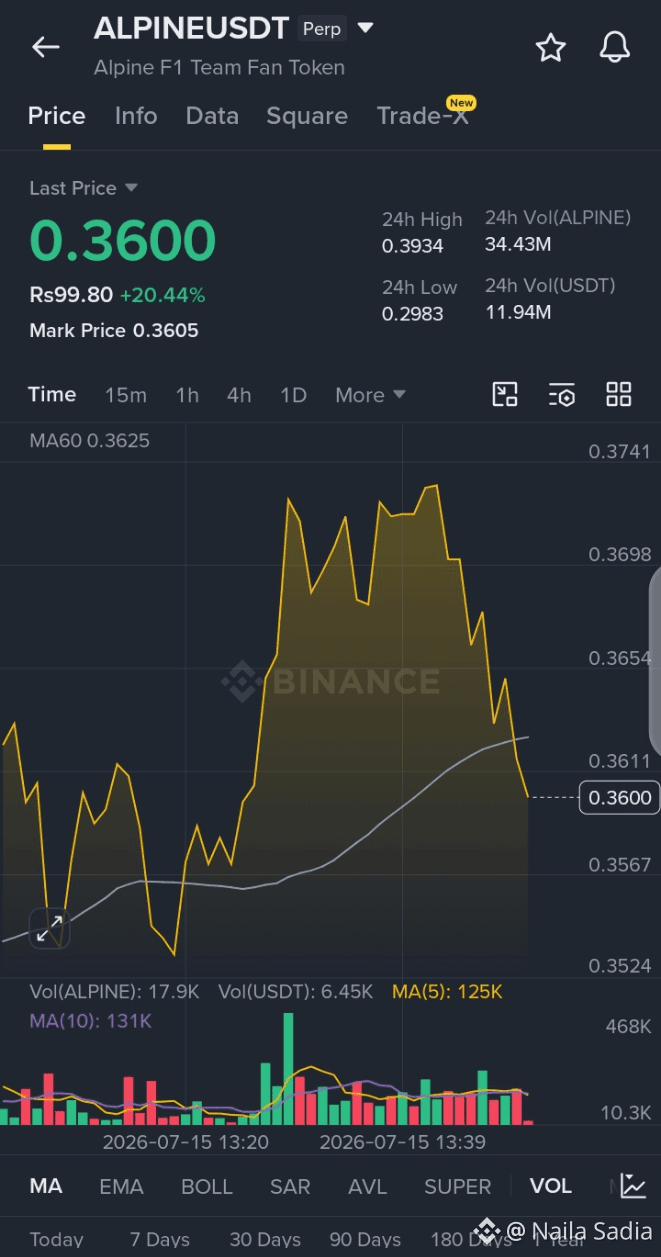Select the Time chart interval
The width and height of the screenshot is (661, 1257).
click(x=52, y=394)
